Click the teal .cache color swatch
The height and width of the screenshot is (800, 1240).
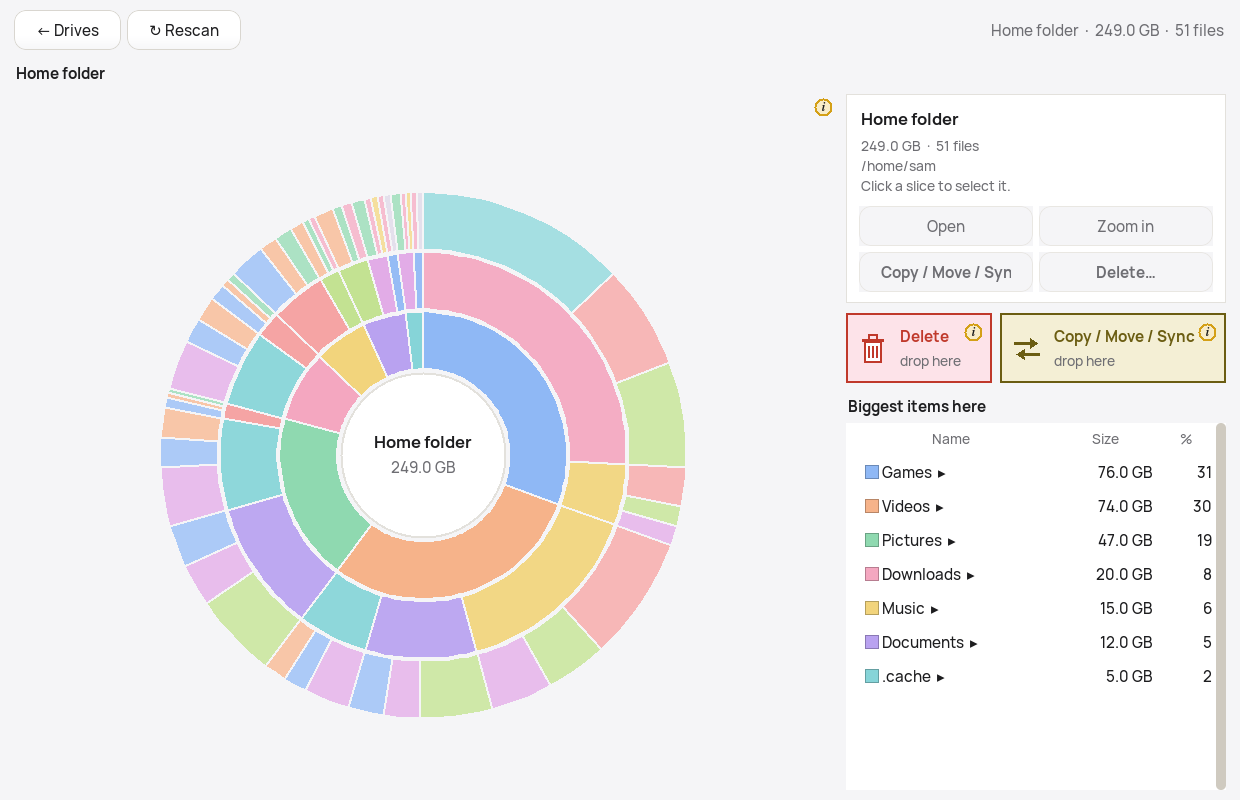(872, 676)
